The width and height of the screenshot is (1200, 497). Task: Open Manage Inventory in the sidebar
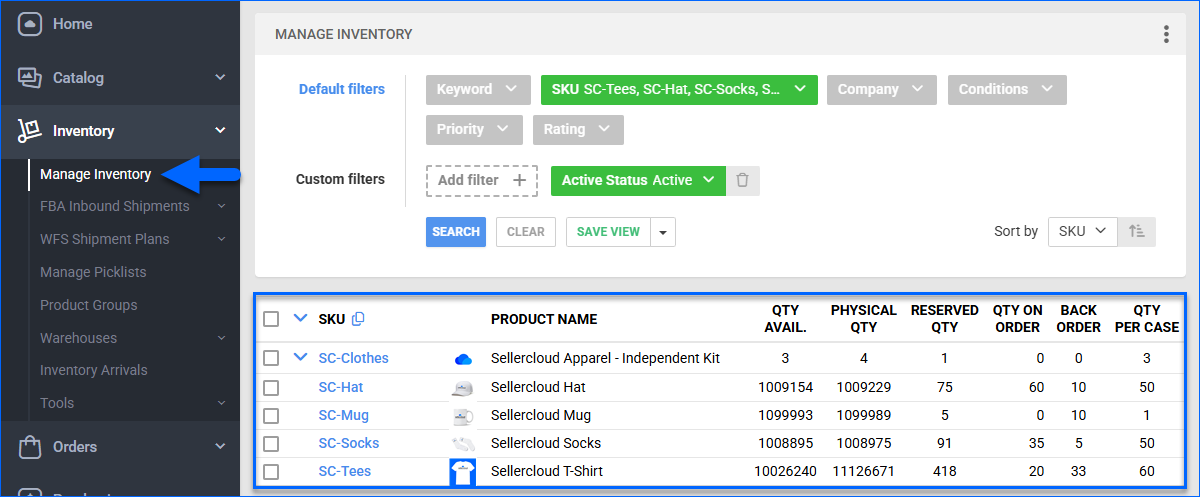pos(96,174)
